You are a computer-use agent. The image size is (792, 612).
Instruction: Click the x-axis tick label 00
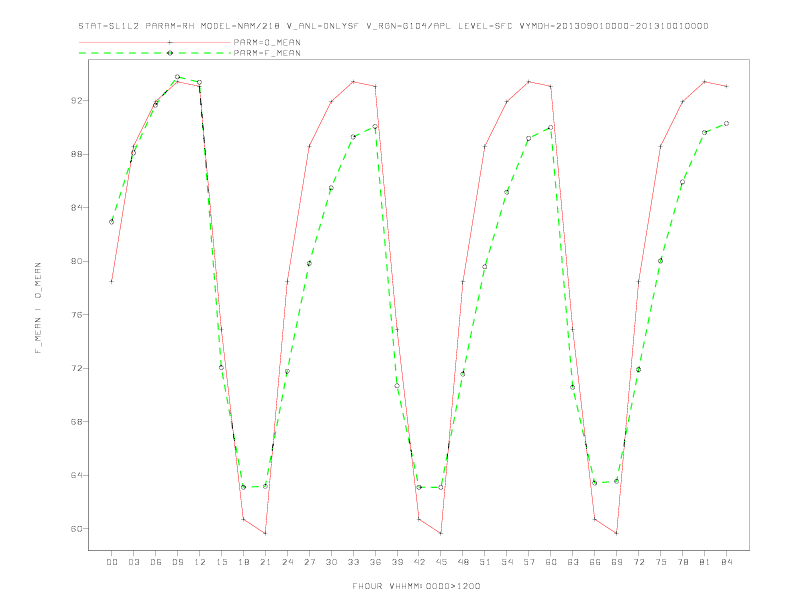[112, 562]
